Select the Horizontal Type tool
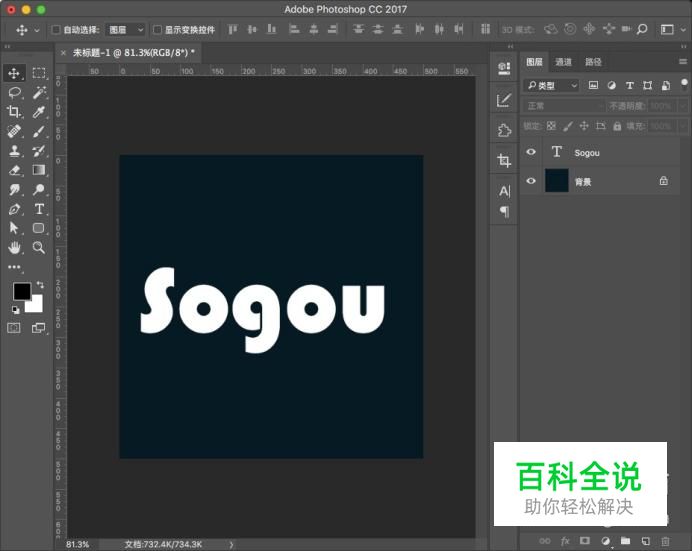The width and height of the screenshot is (692, 551). pos(39,209)
